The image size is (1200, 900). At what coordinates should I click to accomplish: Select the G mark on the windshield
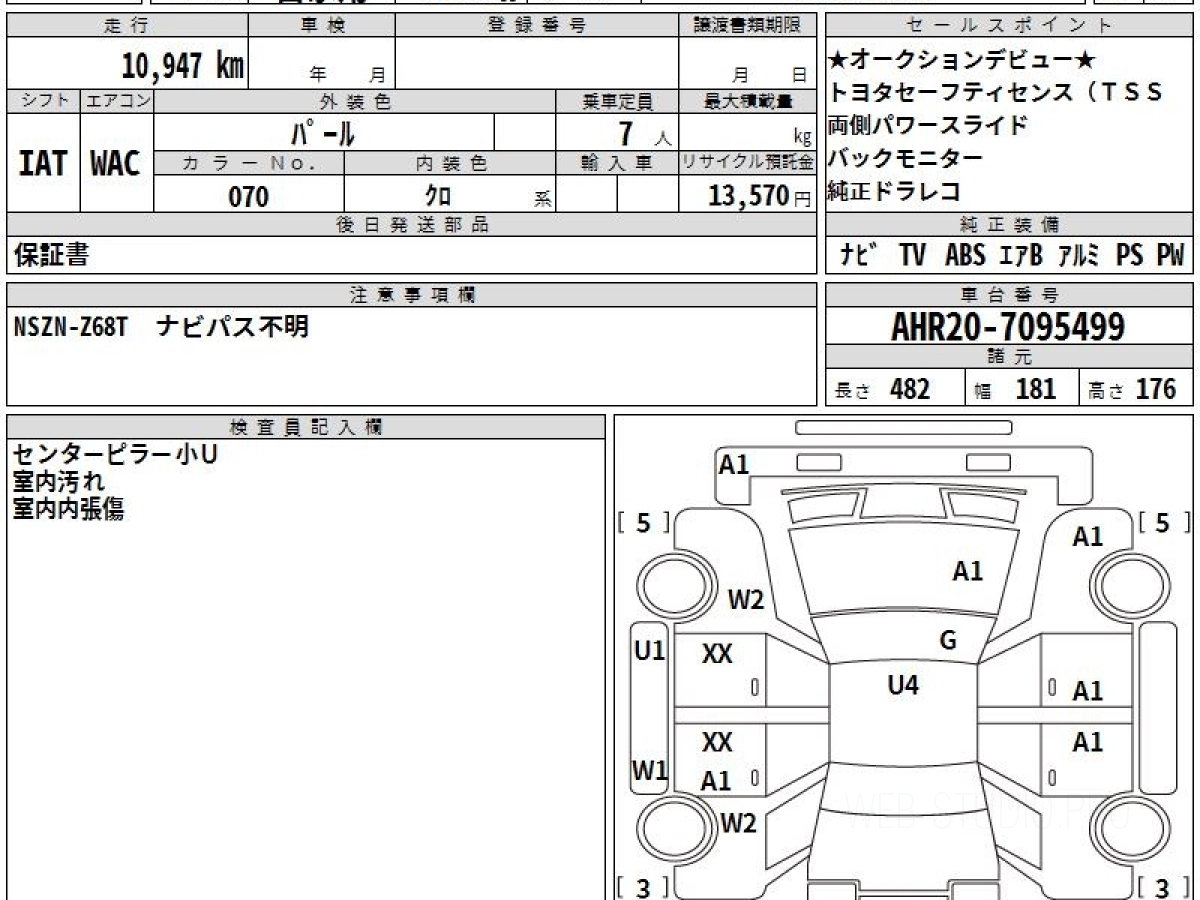pos(948,641)
